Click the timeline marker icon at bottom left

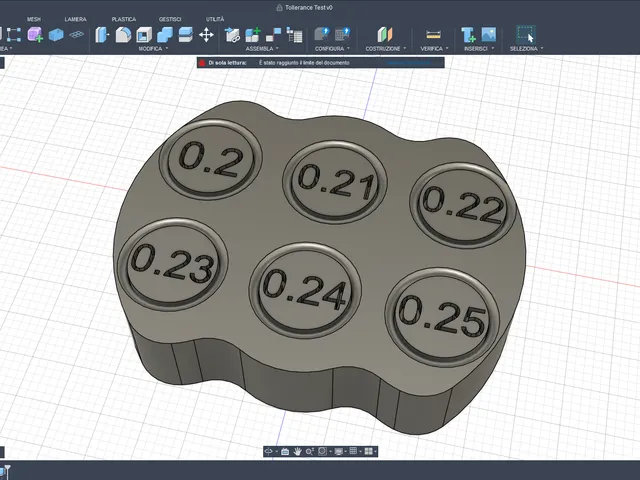[6, 472]
